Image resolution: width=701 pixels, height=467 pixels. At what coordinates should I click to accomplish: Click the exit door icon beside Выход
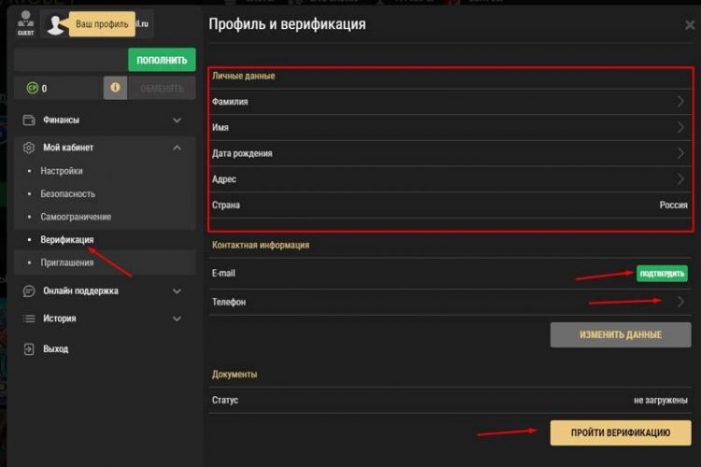(x=29, y=349)
